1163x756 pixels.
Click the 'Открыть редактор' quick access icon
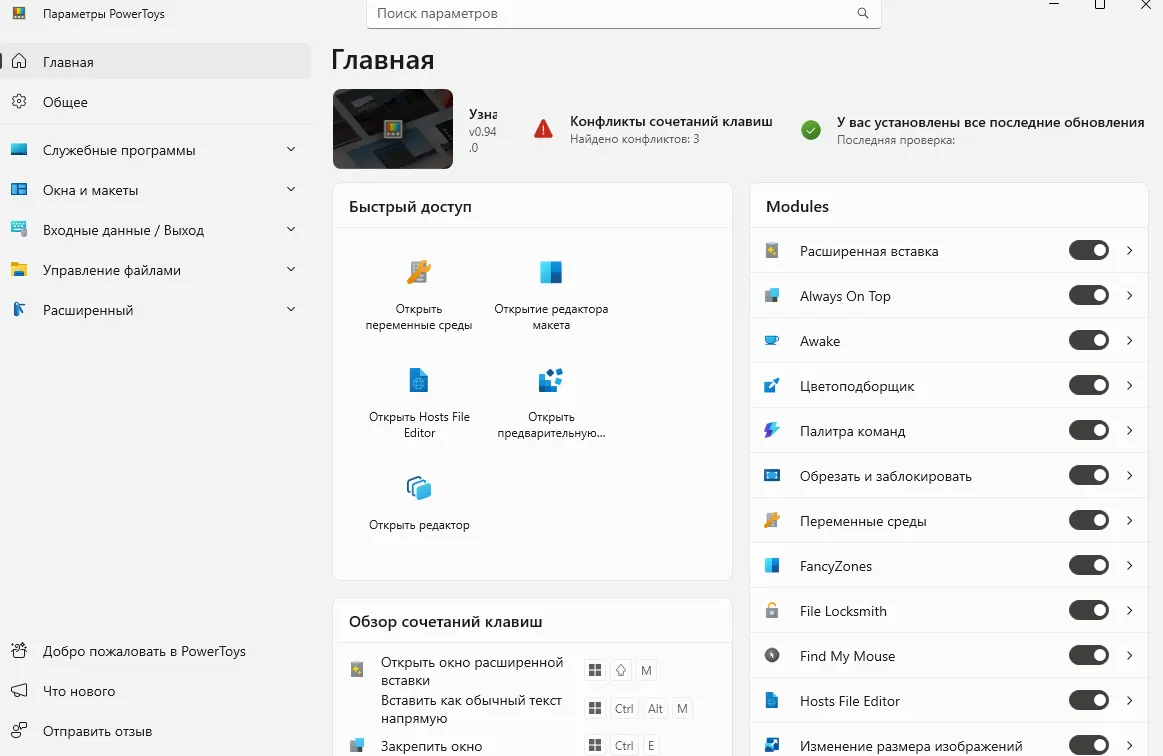[x=418, y=488]
